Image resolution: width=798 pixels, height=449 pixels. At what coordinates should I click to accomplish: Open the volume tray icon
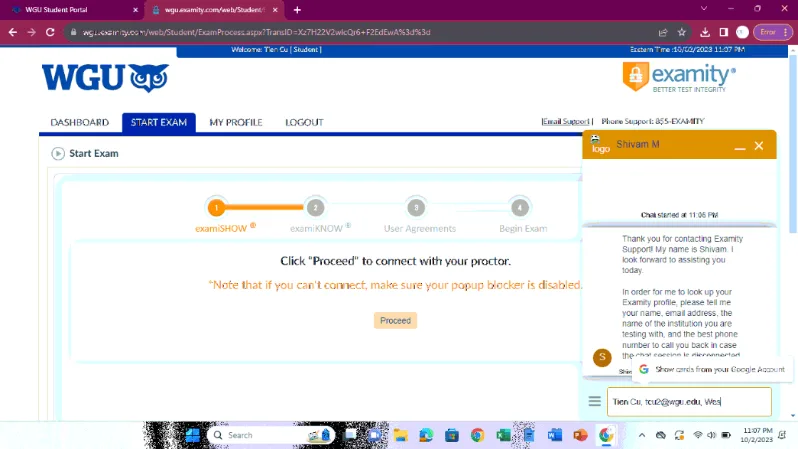(x=711, y=435)
